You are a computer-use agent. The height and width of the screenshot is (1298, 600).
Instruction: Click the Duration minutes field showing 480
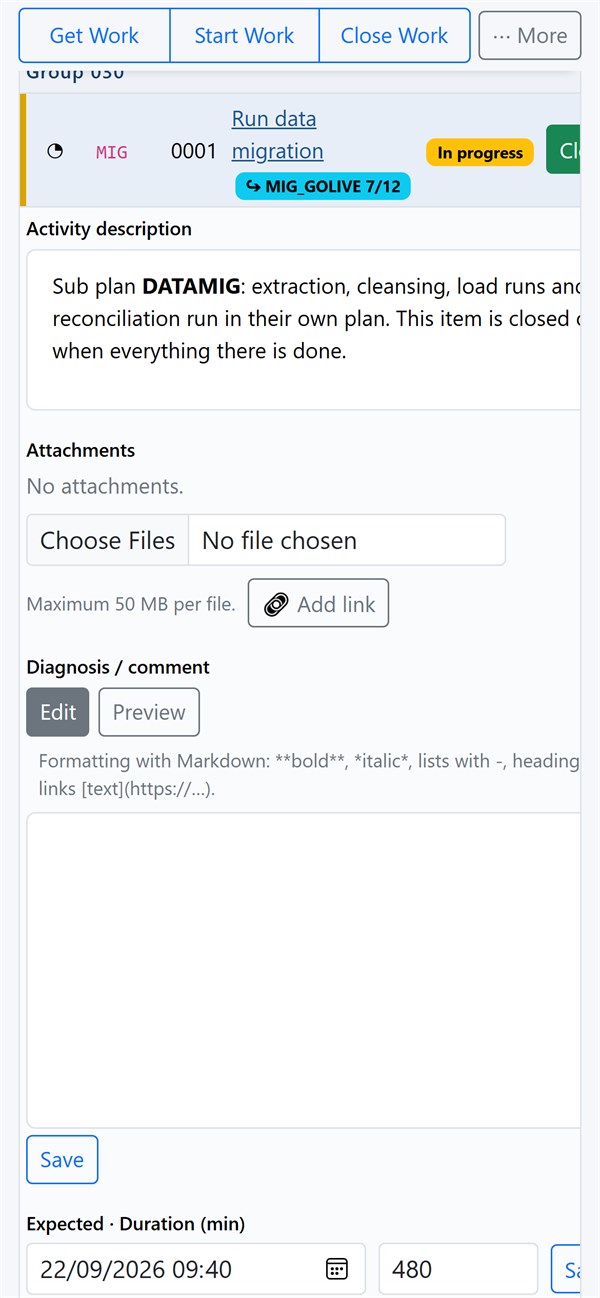[x=458, y=1269]
